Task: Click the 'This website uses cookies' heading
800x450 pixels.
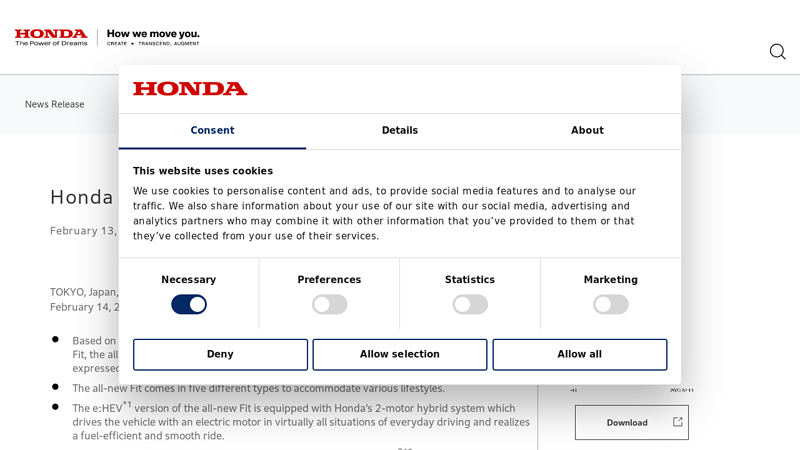Action: [203, 171]
